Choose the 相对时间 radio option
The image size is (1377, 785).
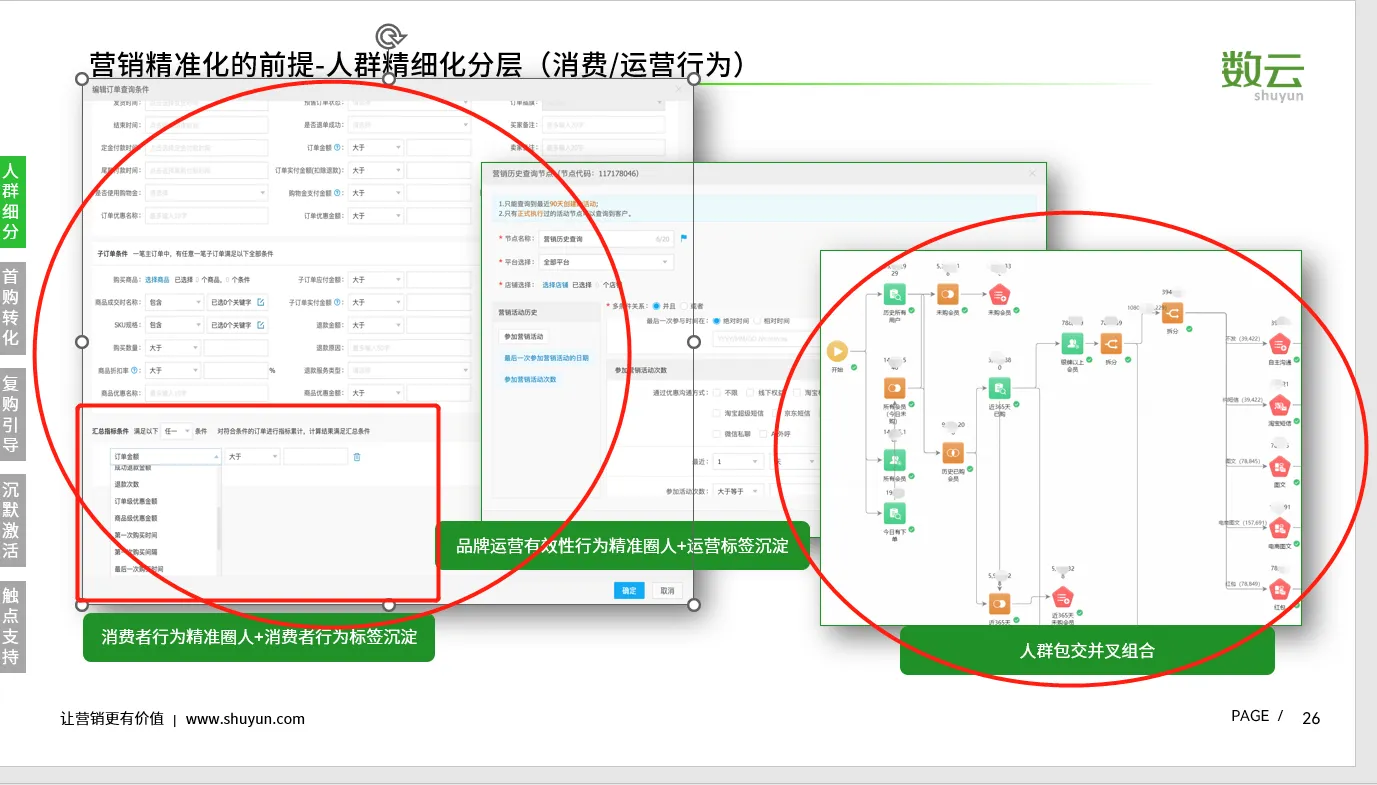coord(757,321)
